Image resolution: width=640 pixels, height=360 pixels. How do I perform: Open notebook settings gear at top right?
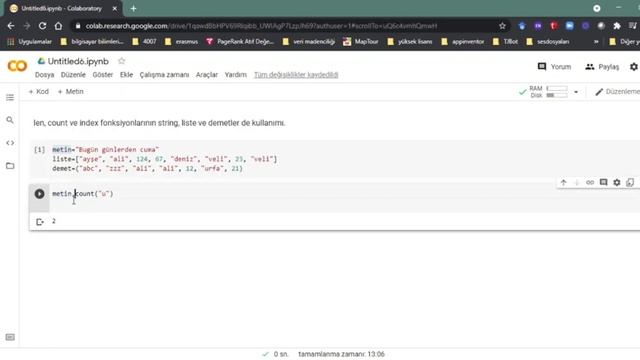(x=633, y=67)
